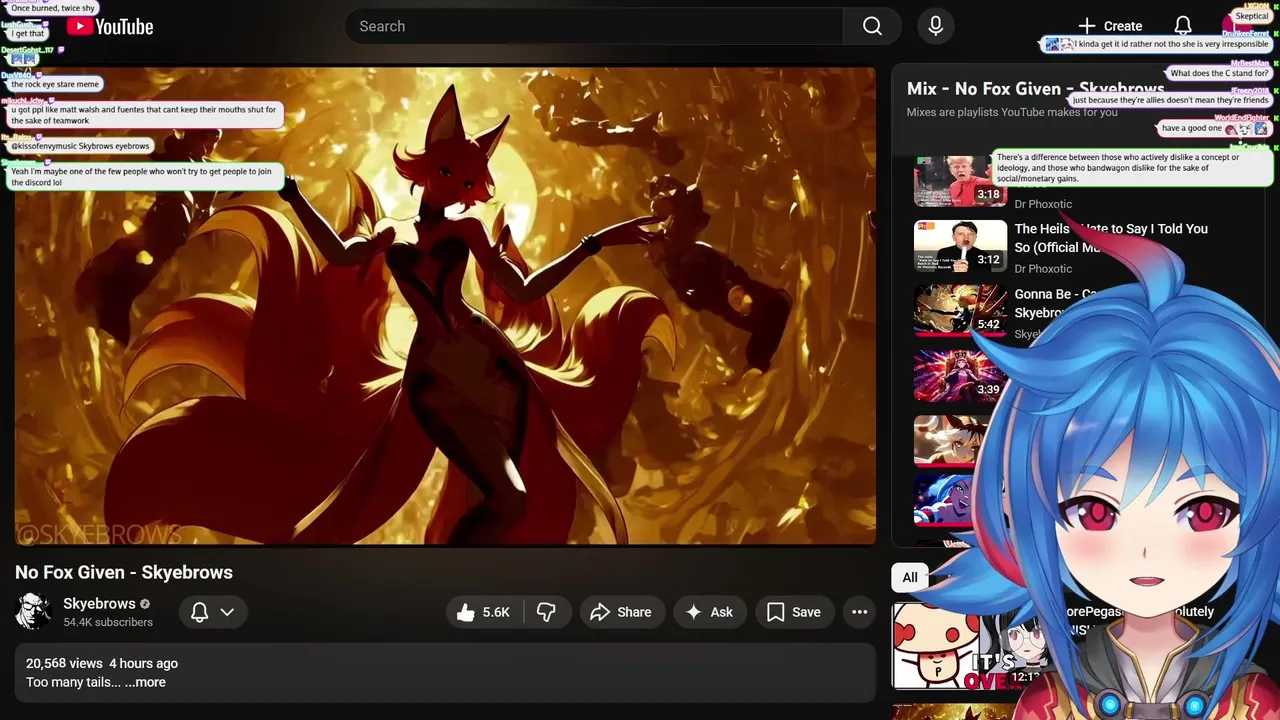Open the more actions three-dot menu
The width and height of the screenshot is (1280, 720).
[859, 612]
